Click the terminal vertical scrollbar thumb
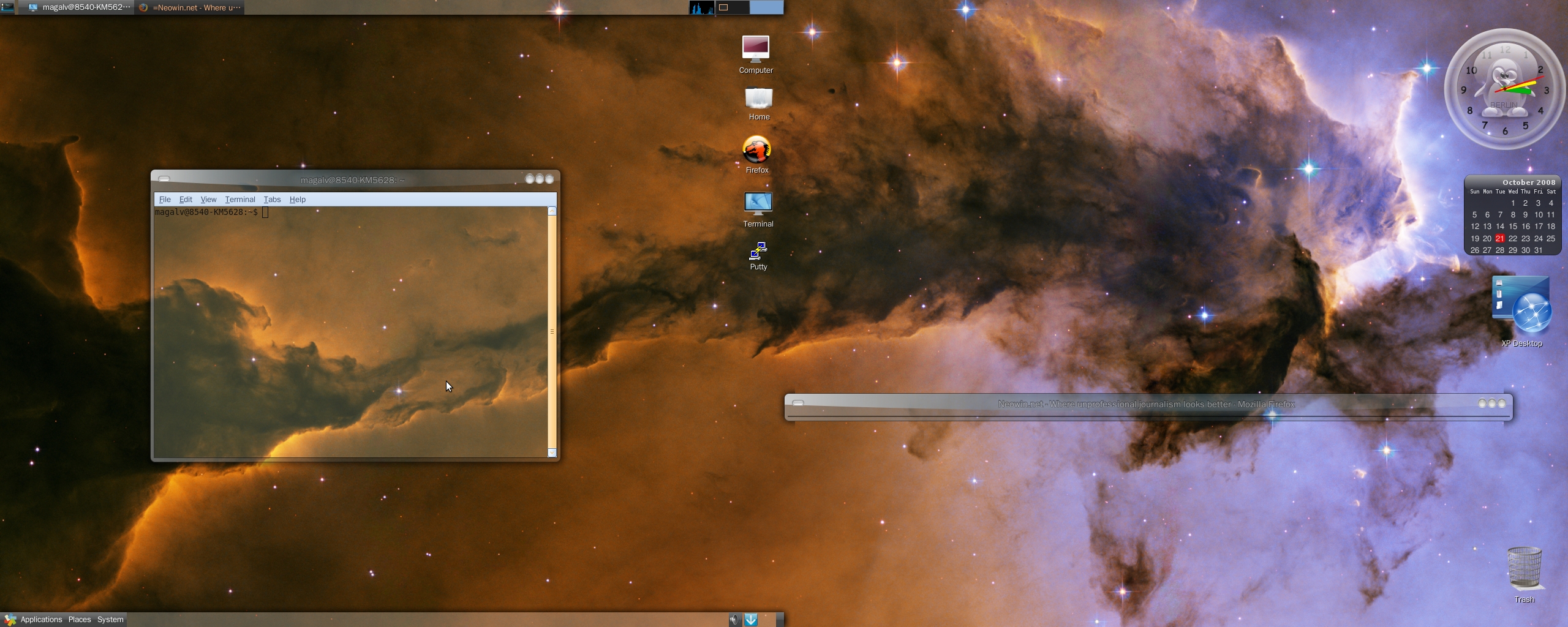The image size is (1568, 627). coord(552,332)
